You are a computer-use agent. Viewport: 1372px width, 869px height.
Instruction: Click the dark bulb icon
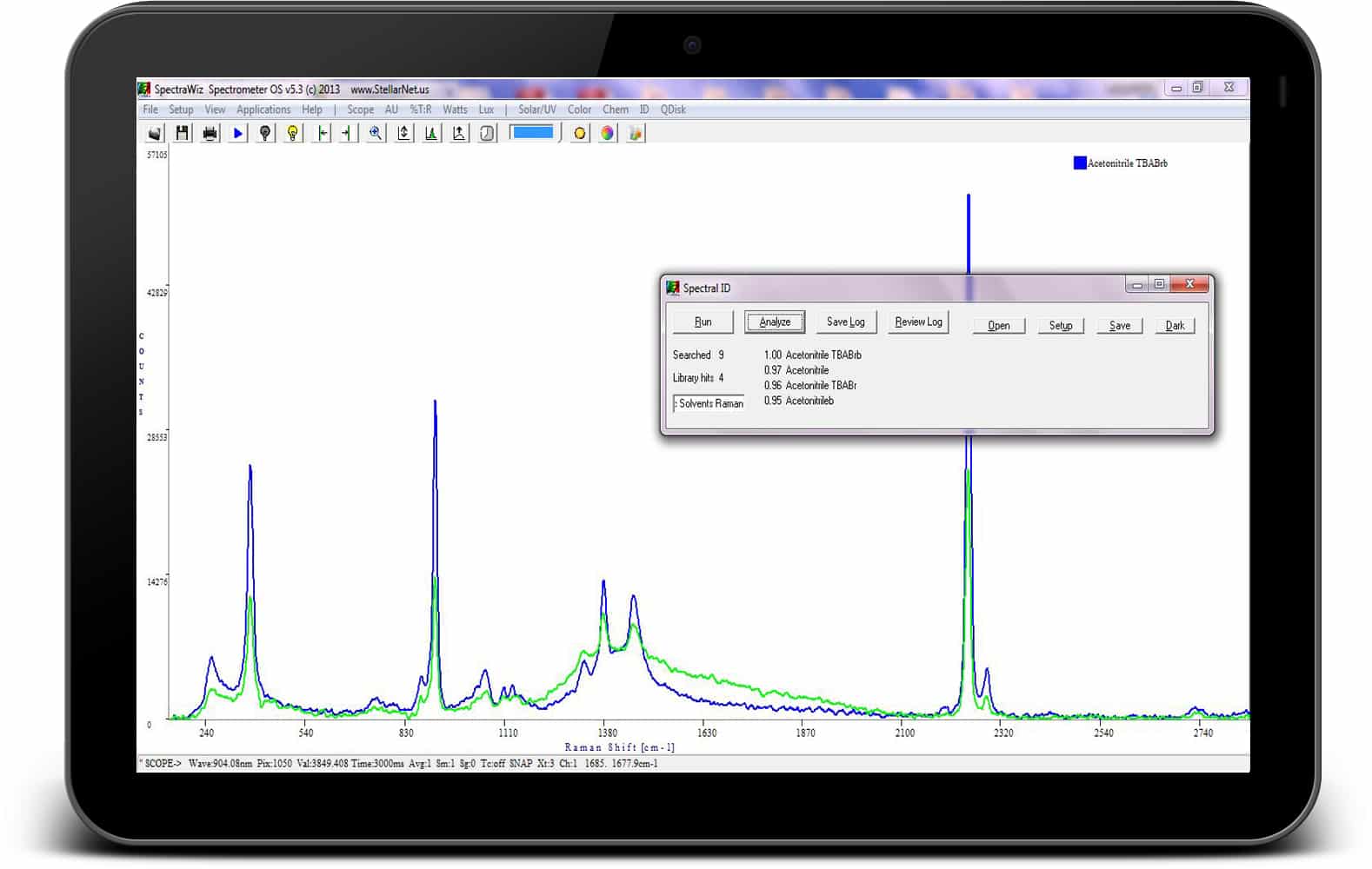[265, 133]
